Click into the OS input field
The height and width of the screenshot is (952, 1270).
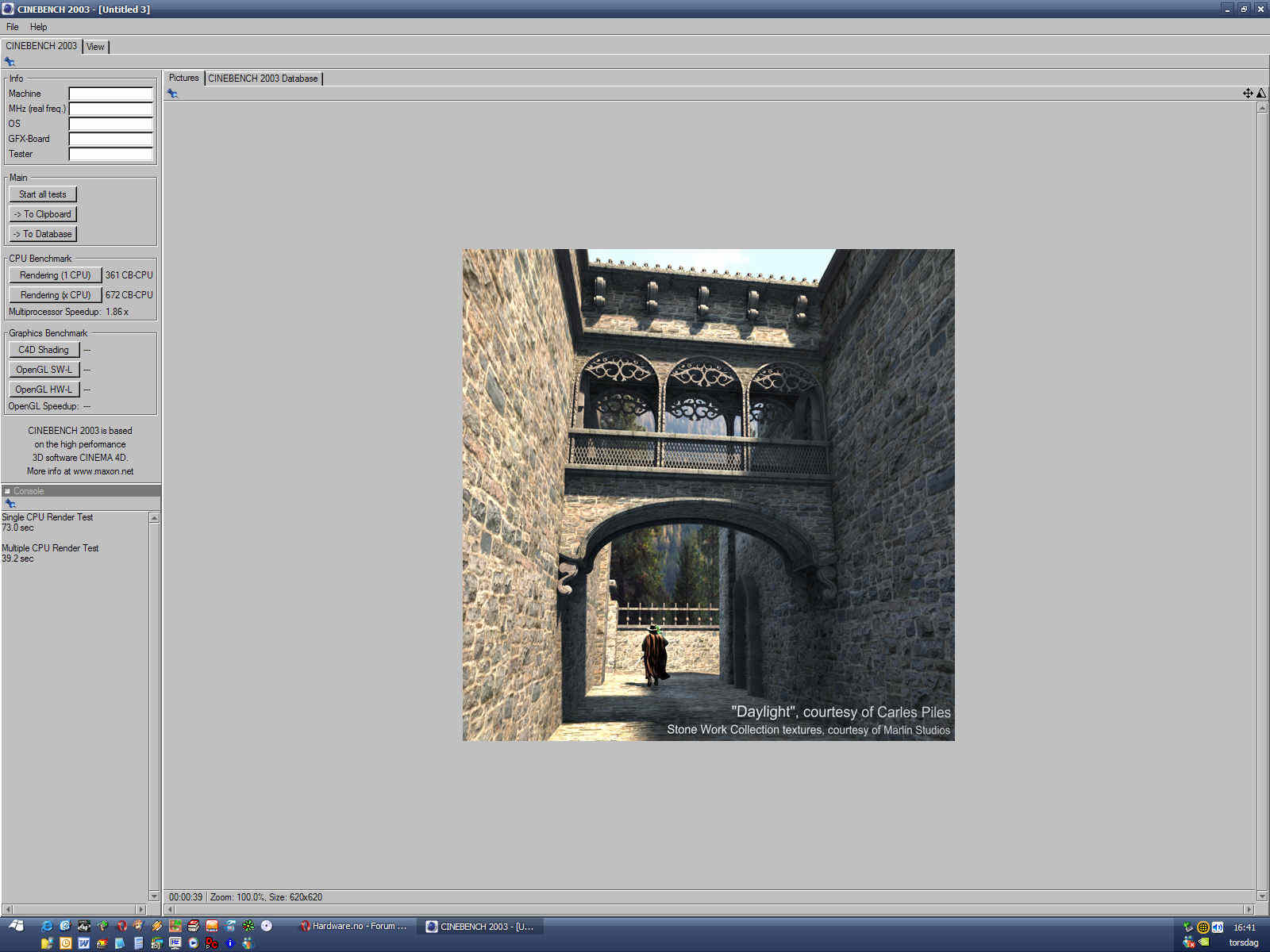pyautogui.click(x=110, y=124)
